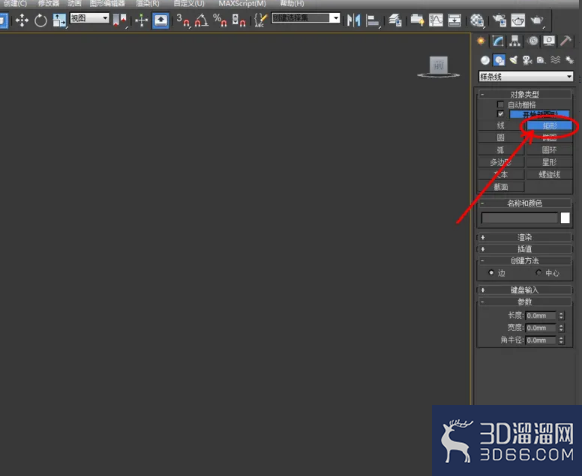Click the 长度 value field
Image resolution: width=582 pixels, height=476 pixels.
click(541, 316)
